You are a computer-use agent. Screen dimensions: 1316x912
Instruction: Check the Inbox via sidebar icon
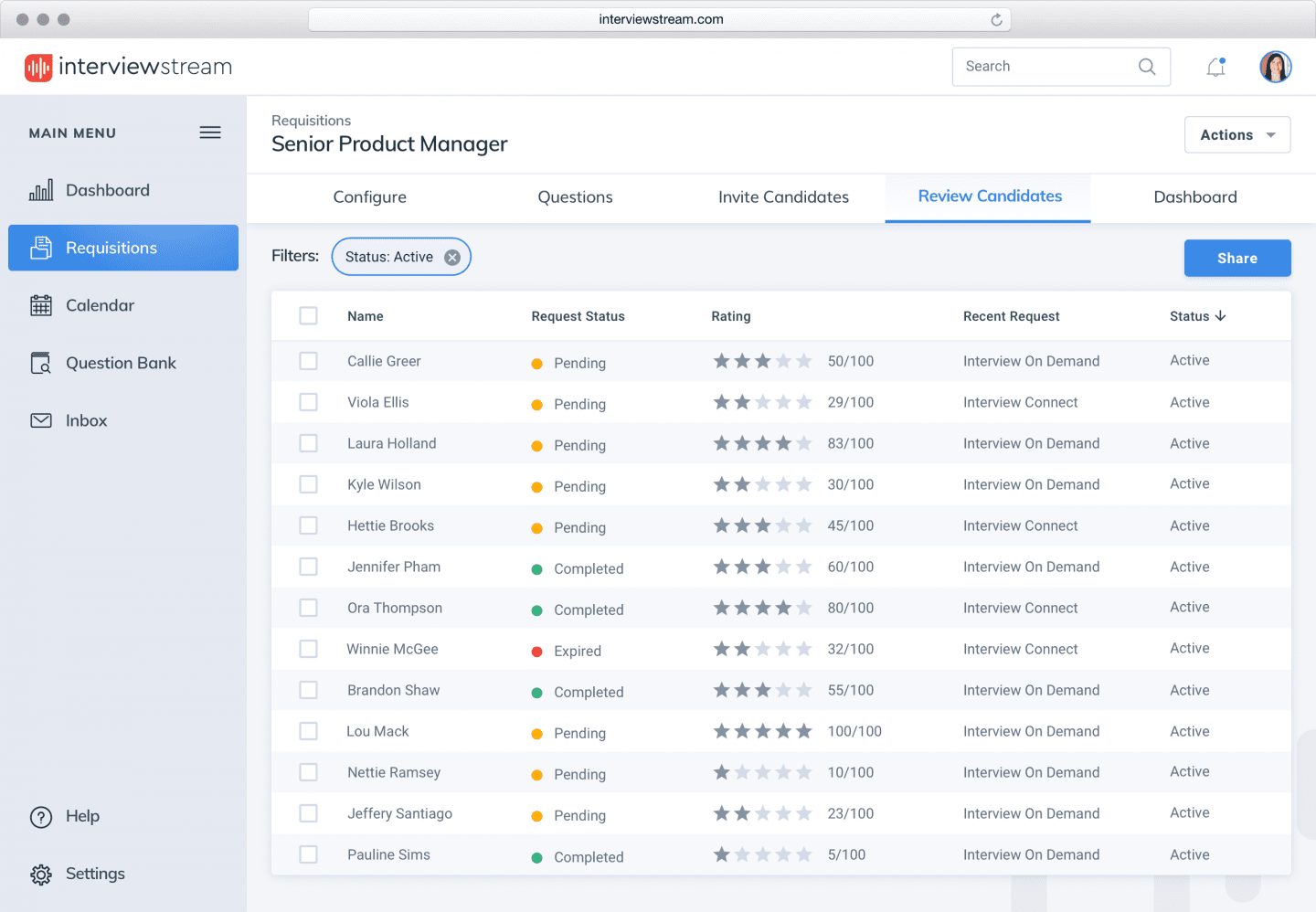[x=41, y=420]
